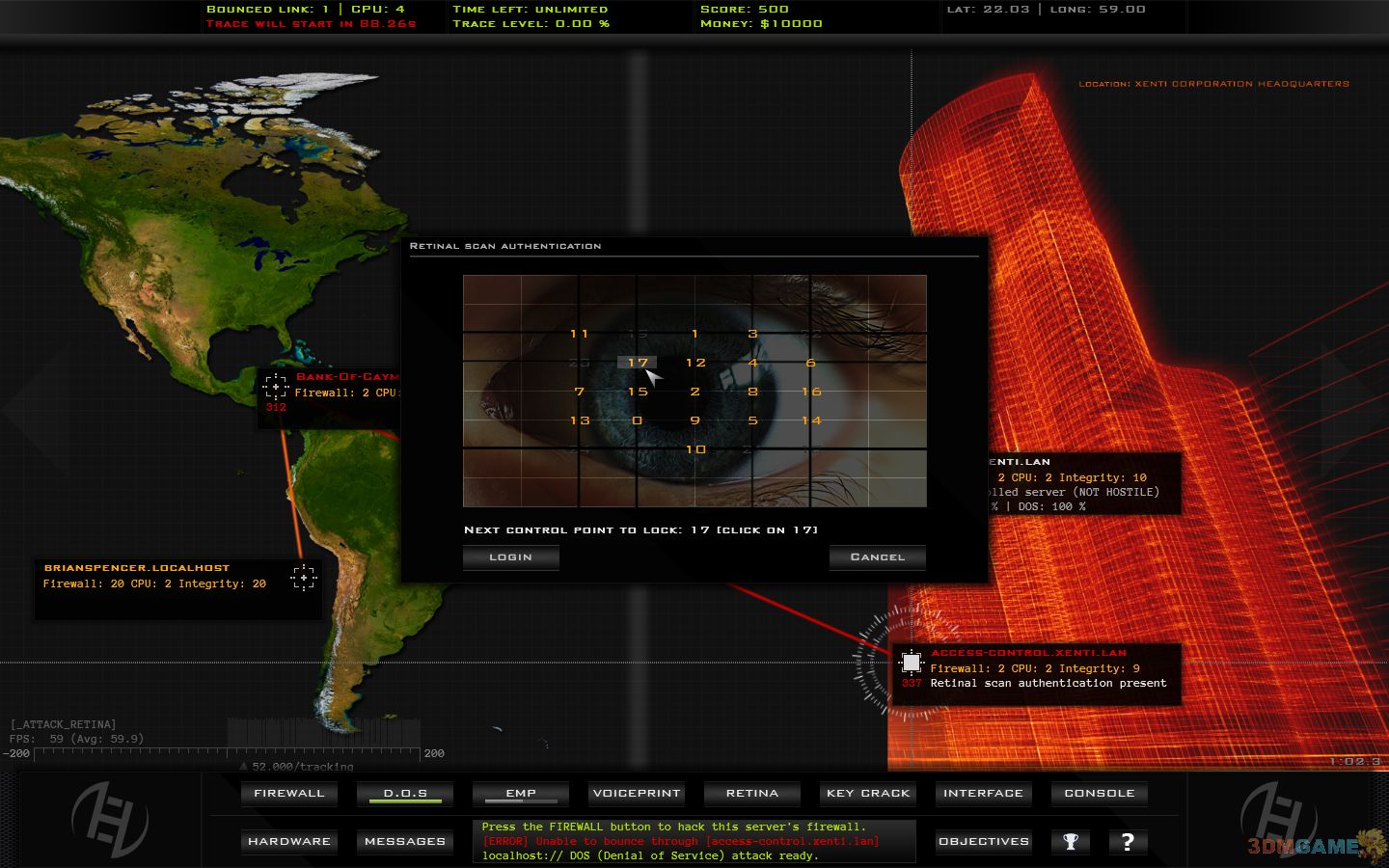Image resolution: width=1389 pixels, height=868 pixels.
Task: Activate the D.O.S attack button
Action: pos(405,793)
